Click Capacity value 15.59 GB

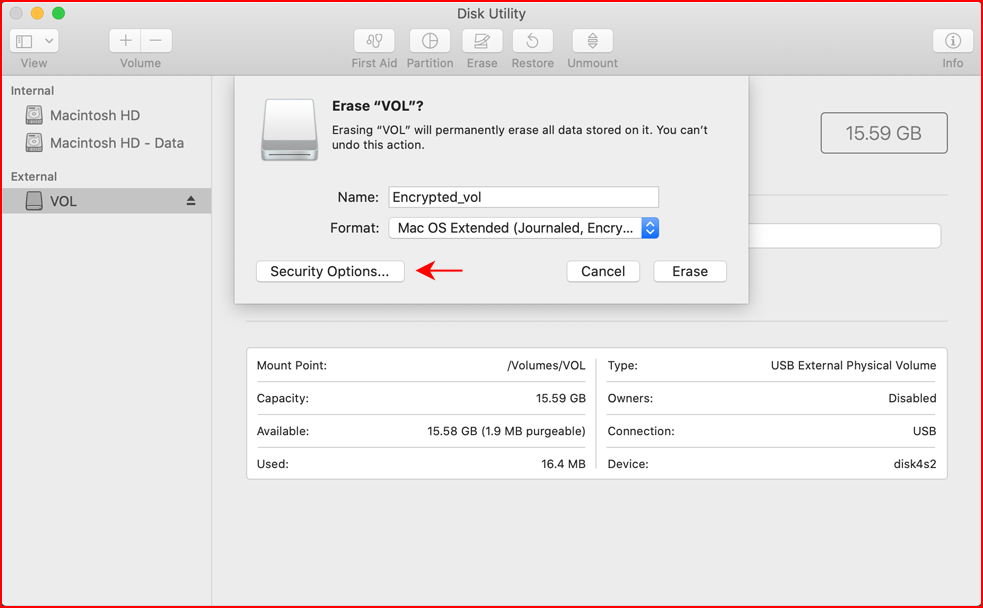560,398
